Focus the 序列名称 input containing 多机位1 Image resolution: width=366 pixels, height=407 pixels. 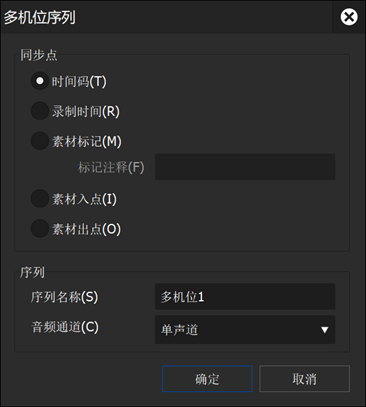[245, 297]
